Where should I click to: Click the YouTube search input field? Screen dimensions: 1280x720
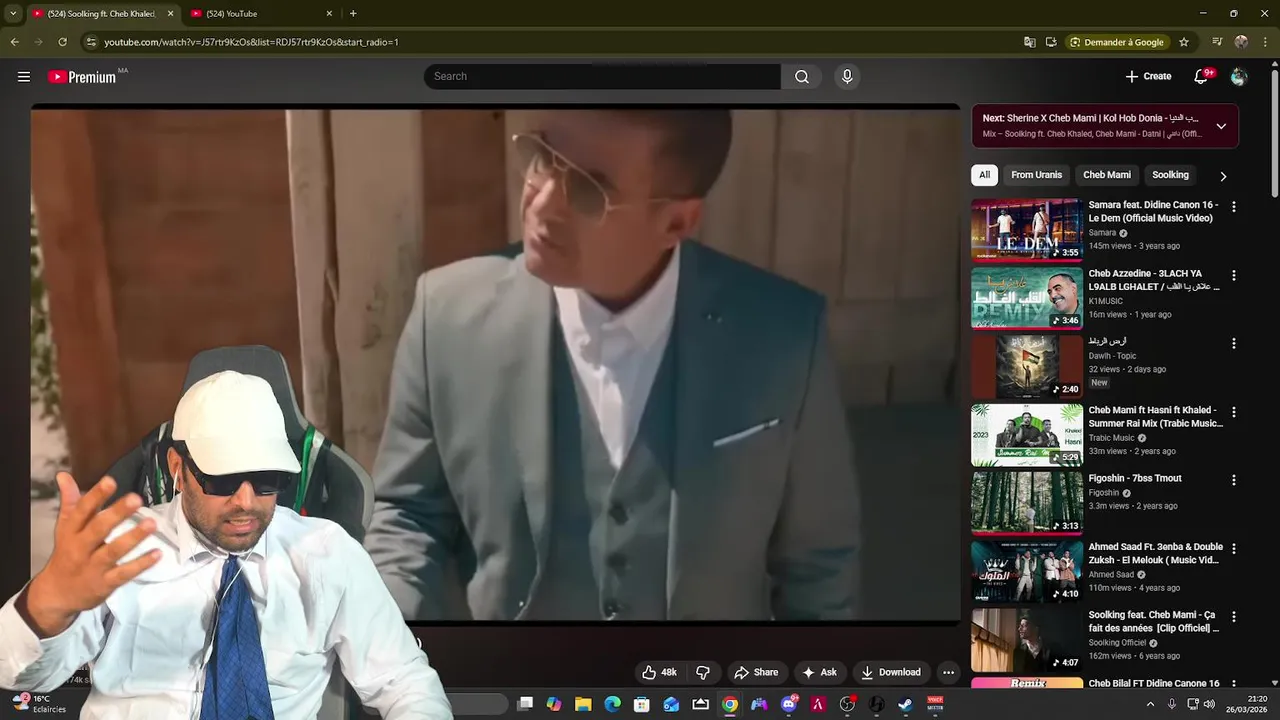pos(602,77)
